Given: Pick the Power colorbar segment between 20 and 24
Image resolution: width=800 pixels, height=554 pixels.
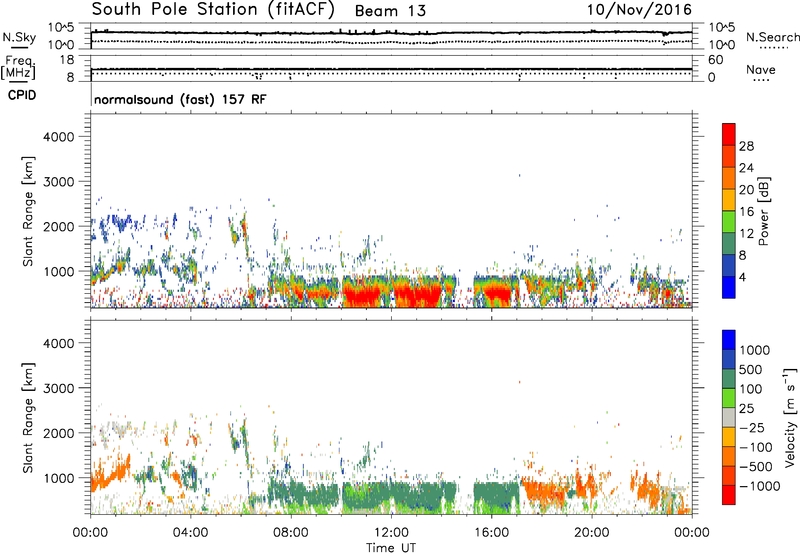Looking at the screenshot, I should pyautogui.click(x=729, y=178).
